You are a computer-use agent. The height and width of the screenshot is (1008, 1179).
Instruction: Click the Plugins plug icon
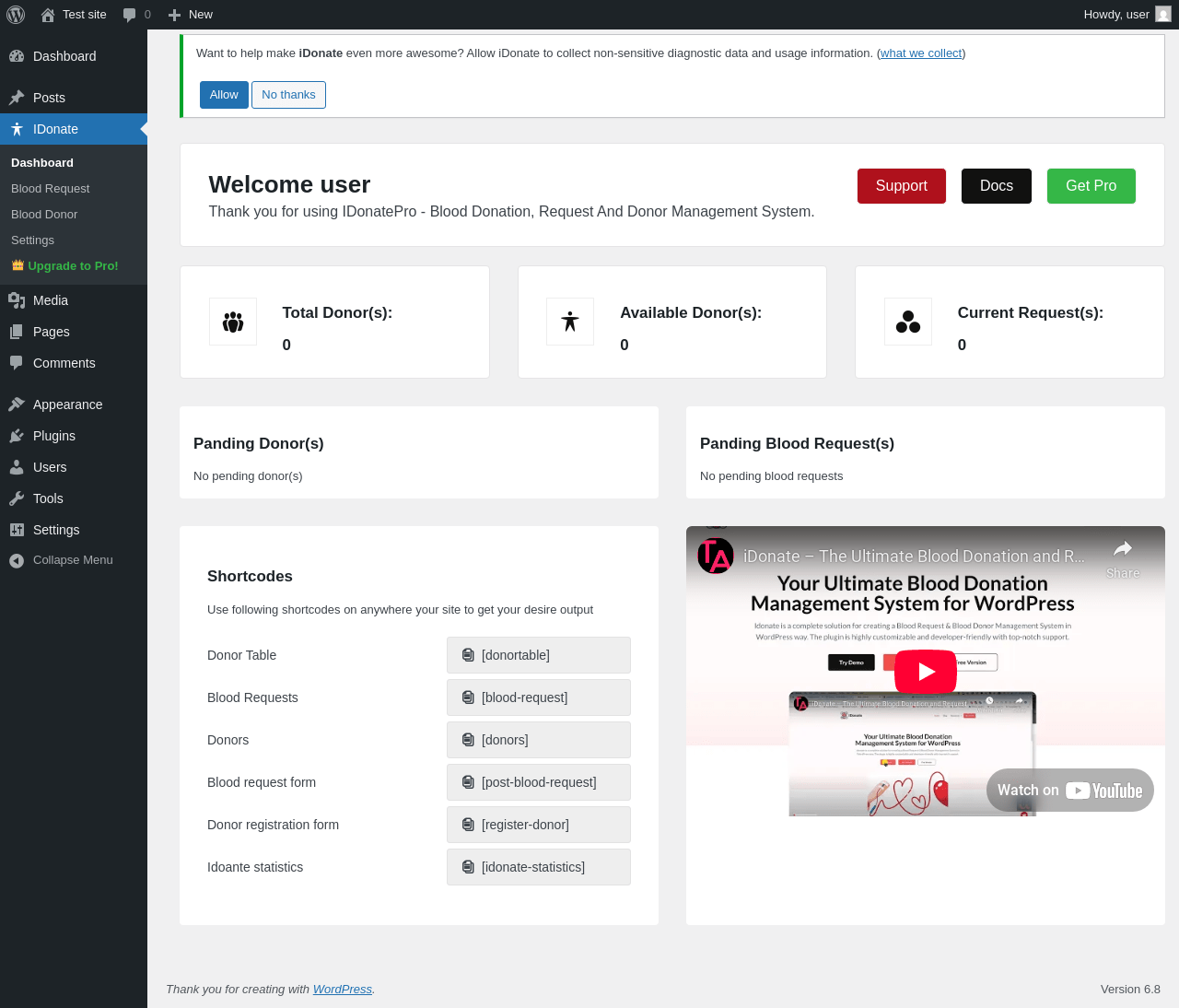[17, 436]
